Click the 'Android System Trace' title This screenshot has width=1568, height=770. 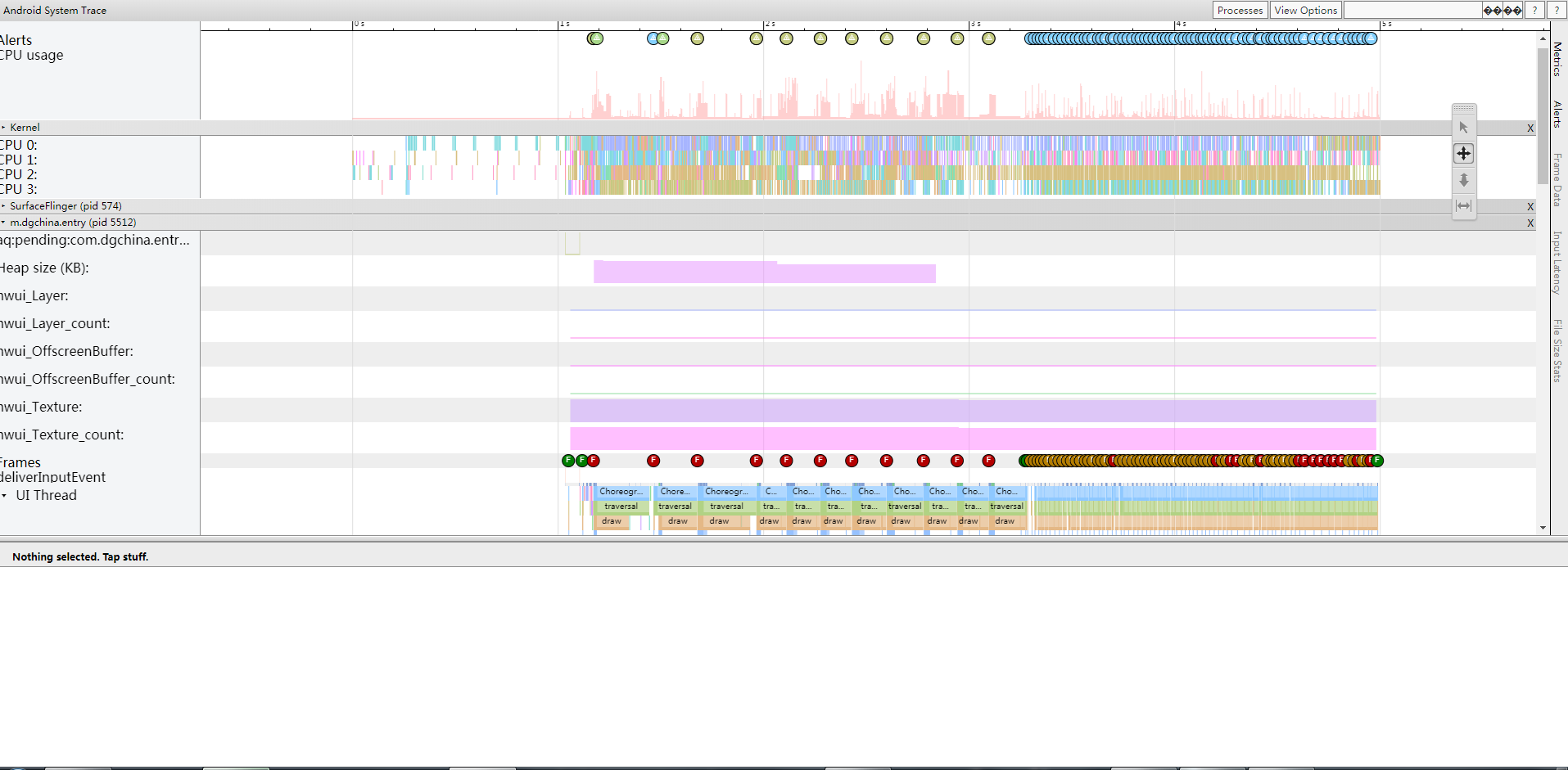pos(55,11)
